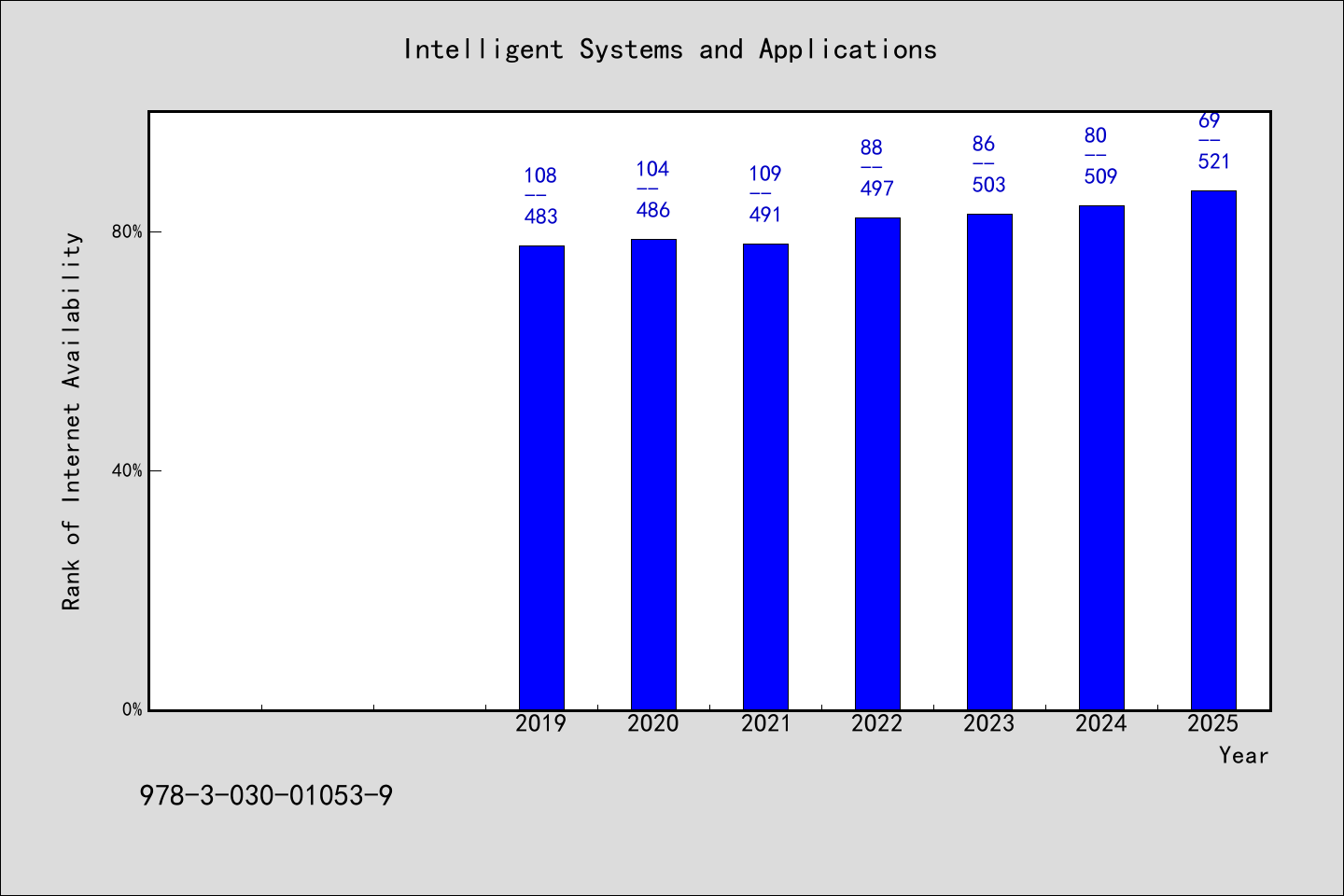Click the value 503 above the 2023 bar

[x=988, y=185]
